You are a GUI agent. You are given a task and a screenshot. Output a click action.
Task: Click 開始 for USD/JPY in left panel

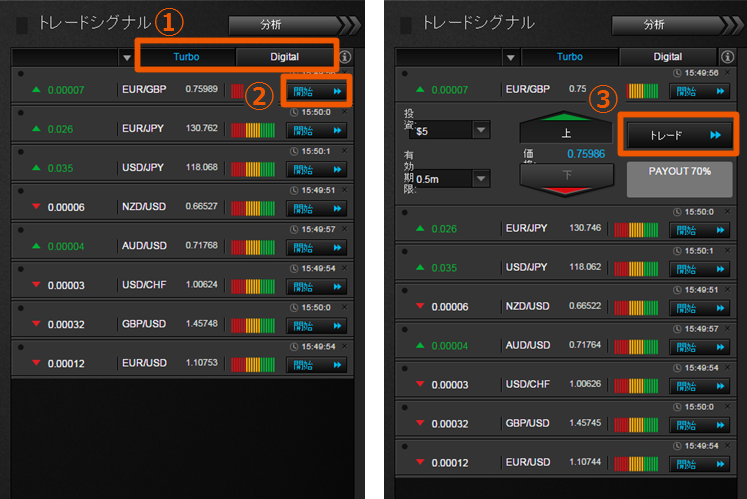[x=317, y=169]
